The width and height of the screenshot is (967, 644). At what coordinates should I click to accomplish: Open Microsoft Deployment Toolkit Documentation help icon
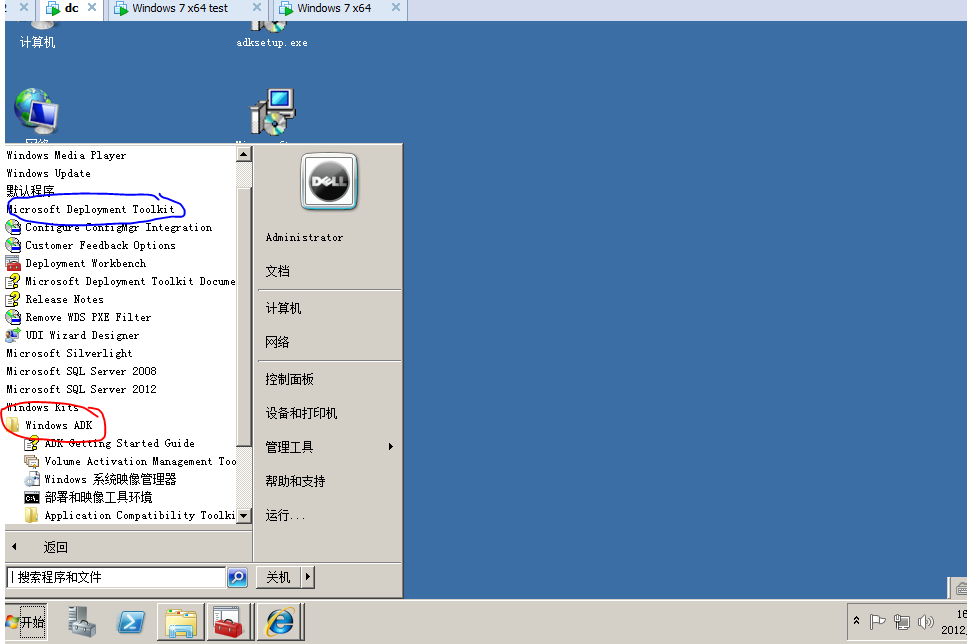pyautogui.click(x=13, y=281)
